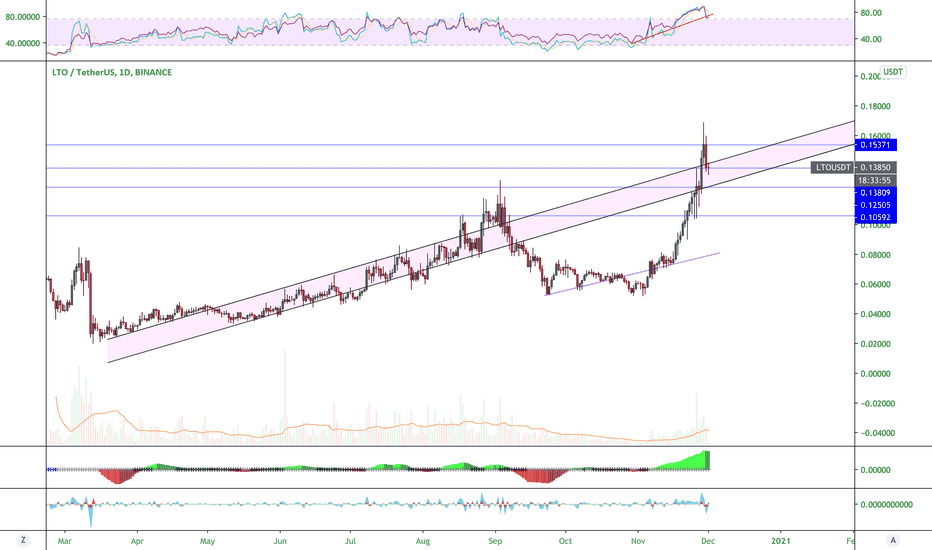Toggle the A auto-scale button
This screenshot has height=550, width=932.
892,540
